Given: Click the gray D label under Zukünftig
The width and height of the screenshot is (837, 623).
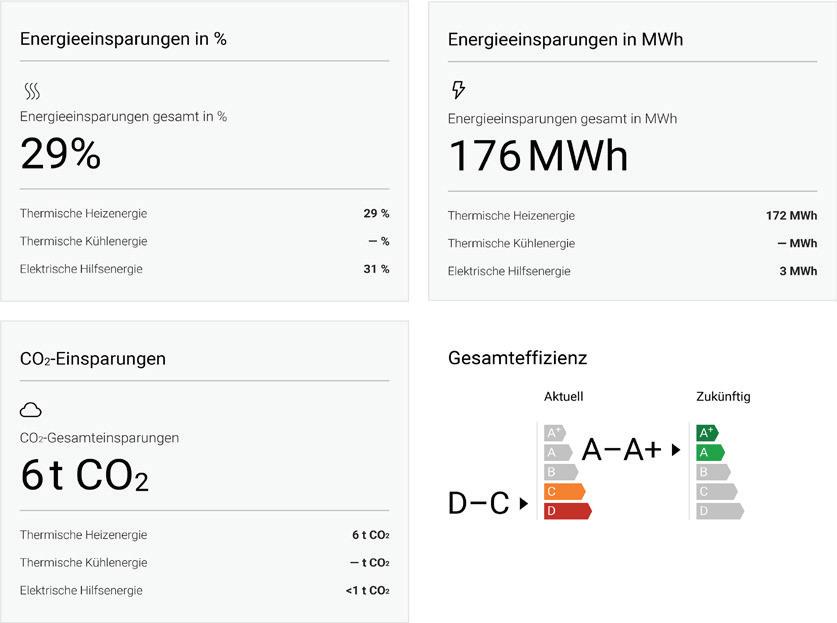Looking at the screenshot, I should click(x=719, y=511).
